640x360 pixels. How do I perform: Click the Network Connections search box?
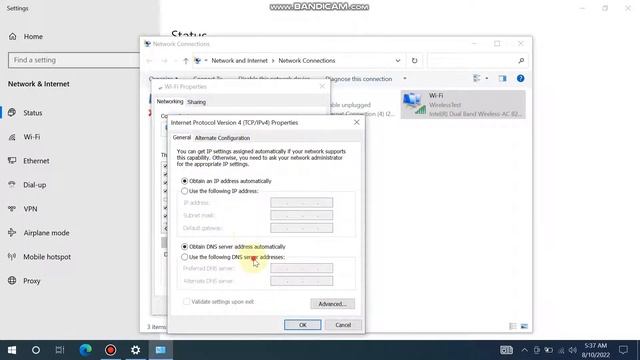(x=478, y=60)
